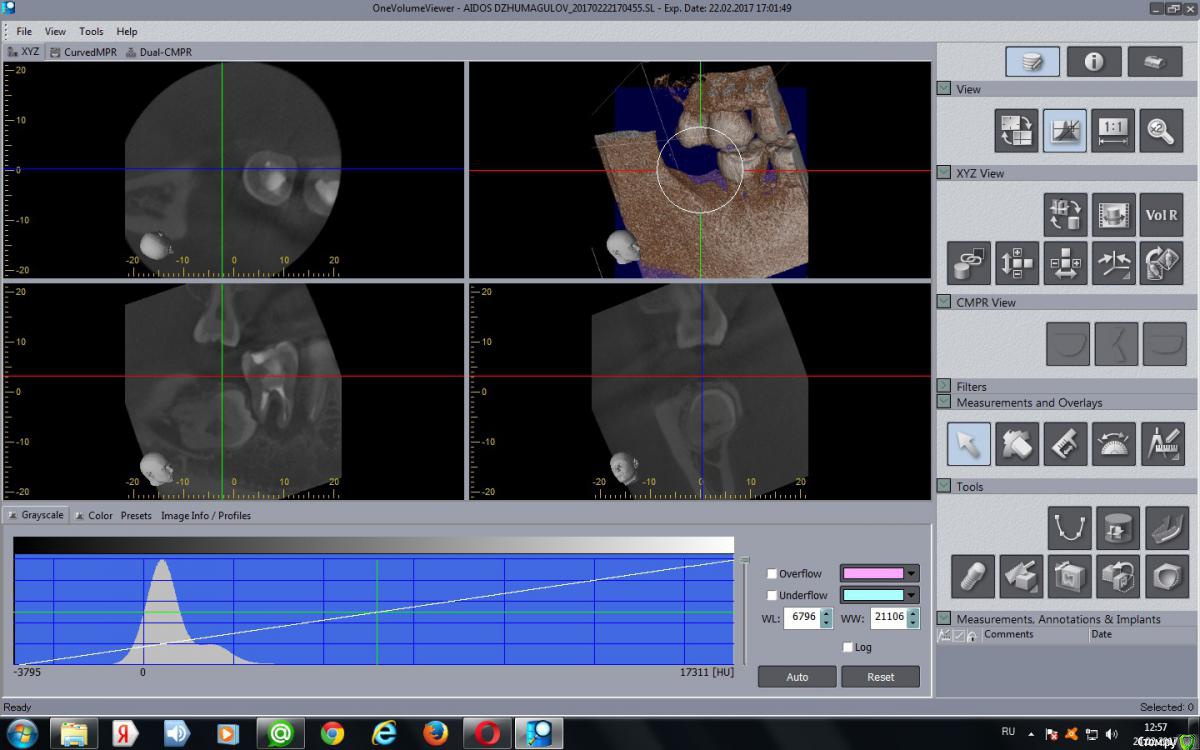Select the x2 magnifier zoom icon
This screenshot has height=750, width=1200.
tap(1160, 130)
